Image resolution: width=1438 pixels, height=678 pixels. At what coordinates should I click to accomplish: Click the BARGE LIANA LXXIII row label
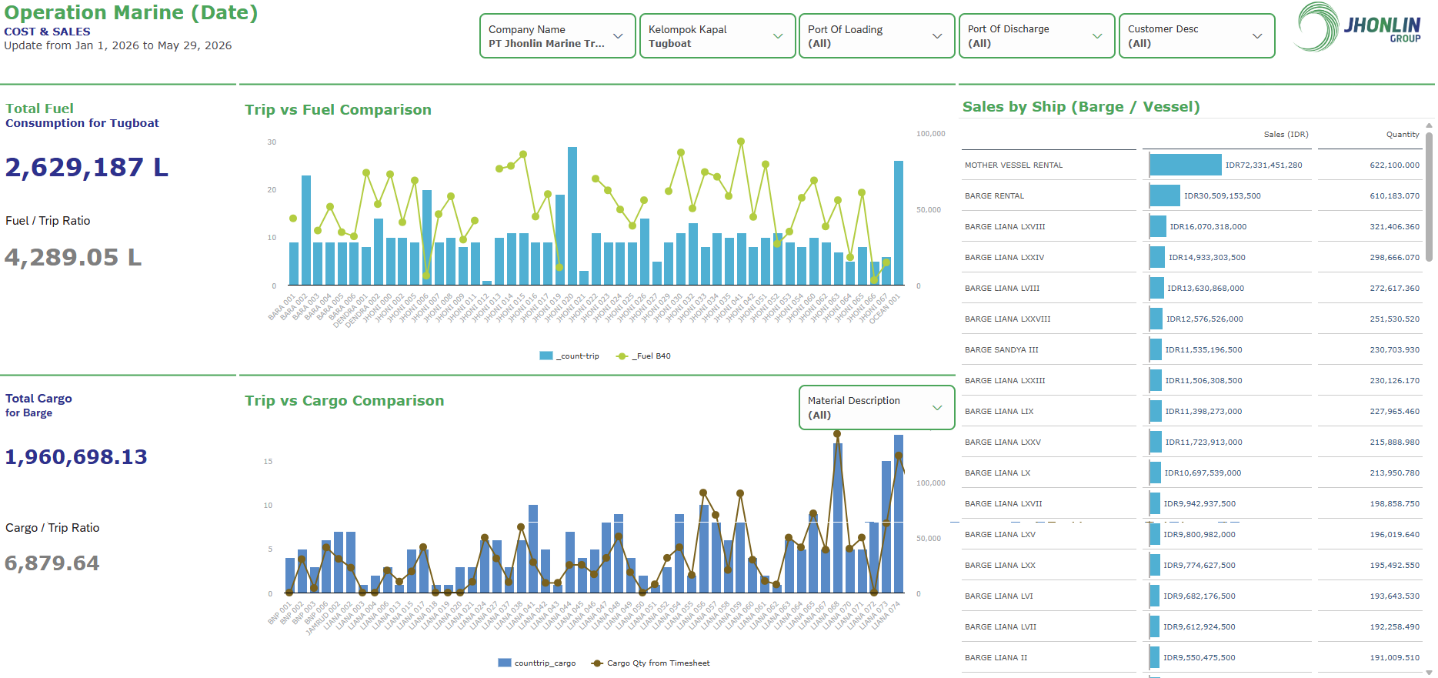point(1004,381)
